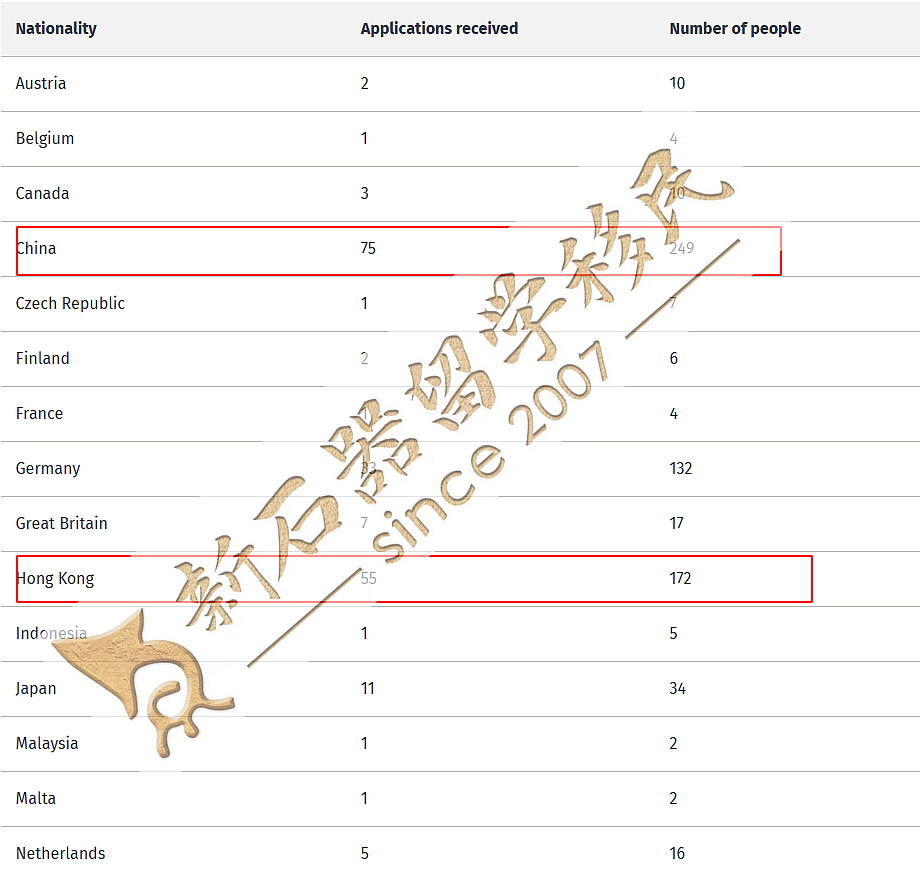This screenshot has width=920, height=881.
Task: Click Hong Kong's number of people value 172
Action: [x=681, y=578]
